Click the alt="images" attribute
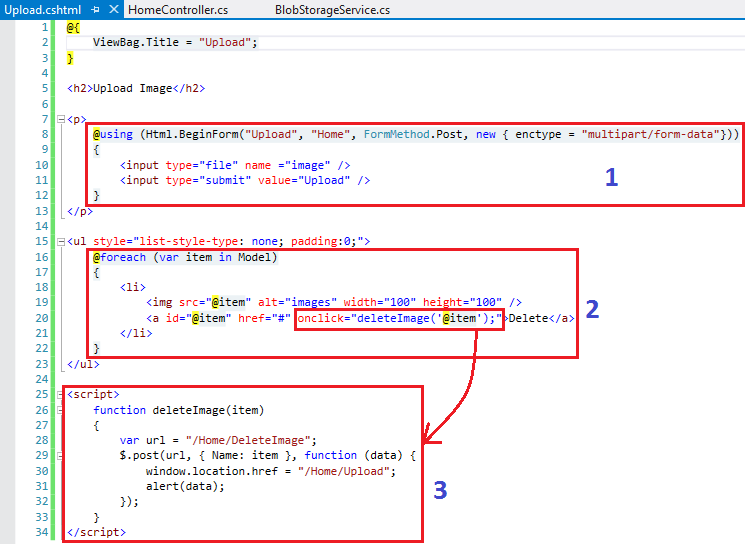Viewport: 745px width, 544px height. [297, 302]
